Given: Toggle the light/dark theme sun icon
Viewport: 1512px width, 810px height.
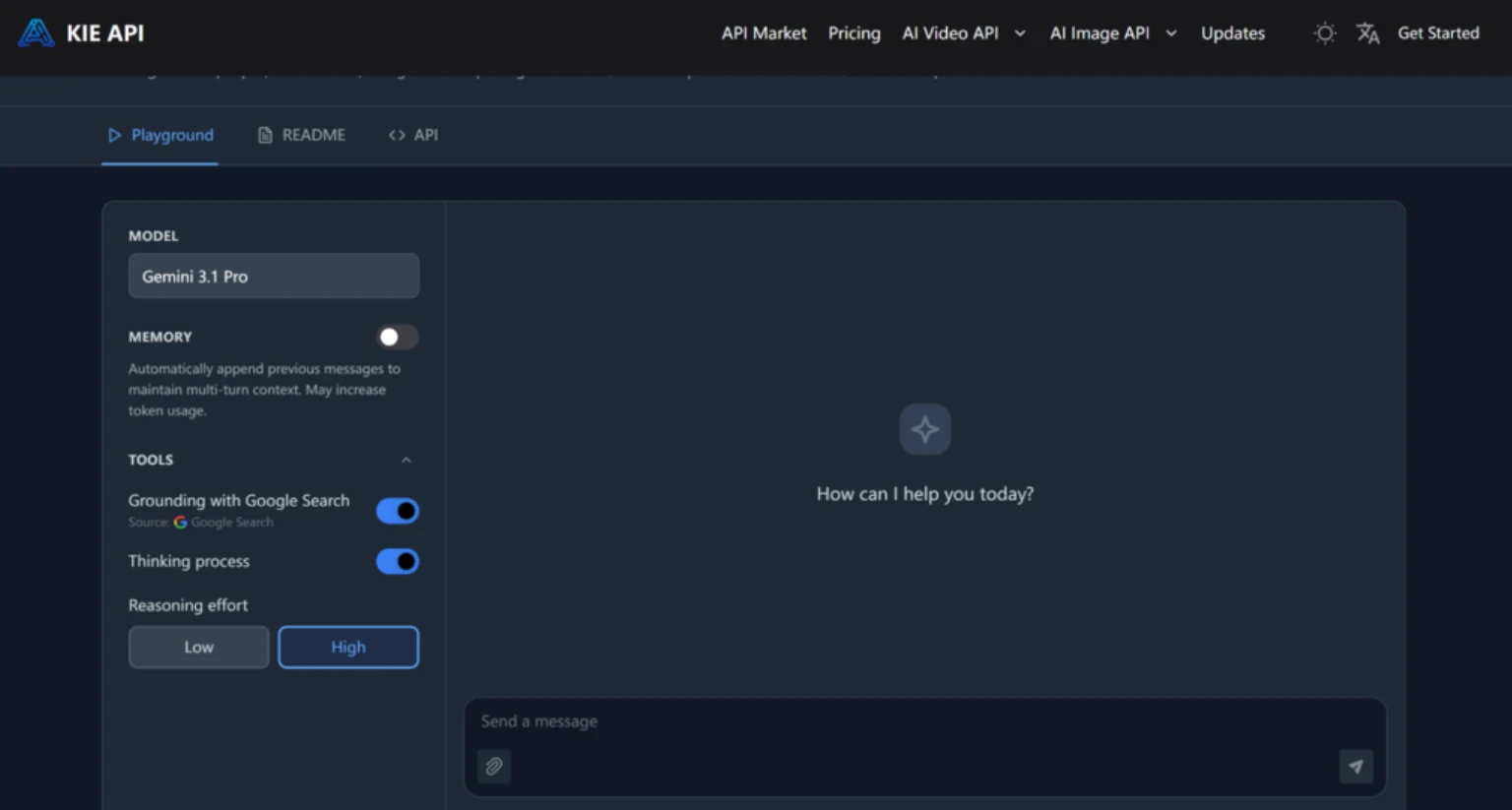Looking at the screenshot, I should (1325, 33).
